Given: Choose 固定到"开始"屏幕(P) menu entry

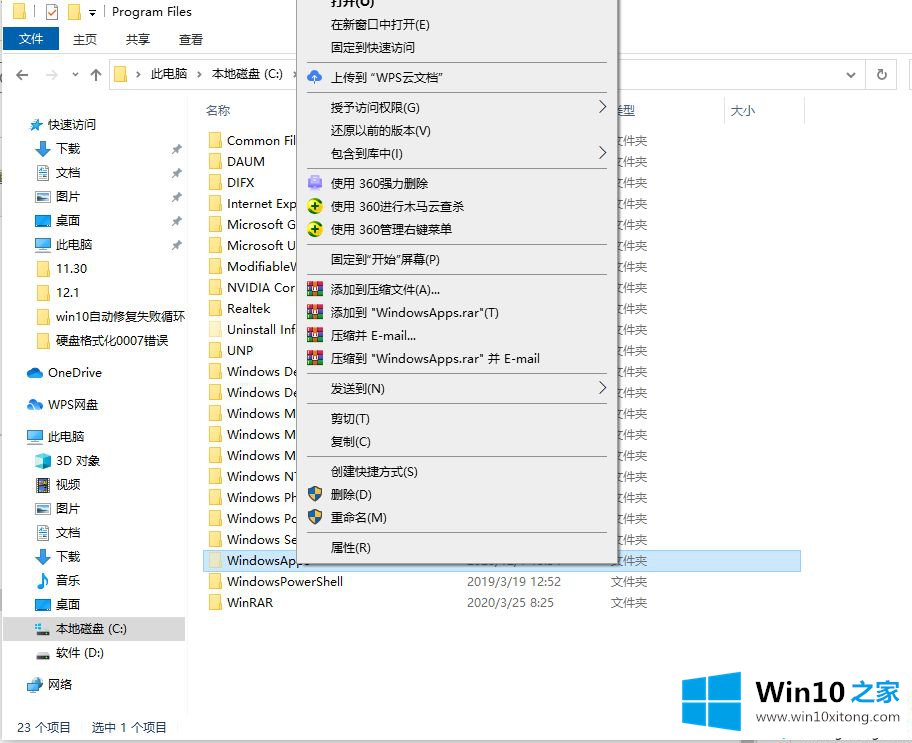Looking at the screenshot, I should pos(385,259).
